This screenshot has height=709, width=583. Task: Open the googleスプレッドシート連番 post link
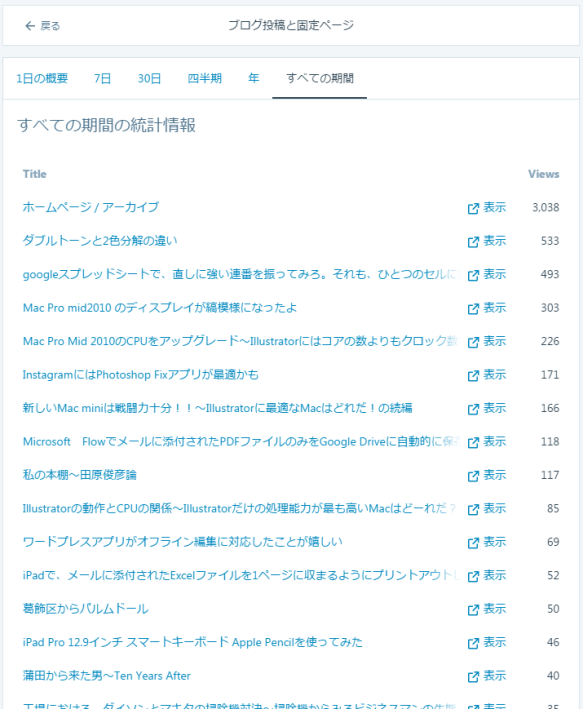tap(242, 274)
